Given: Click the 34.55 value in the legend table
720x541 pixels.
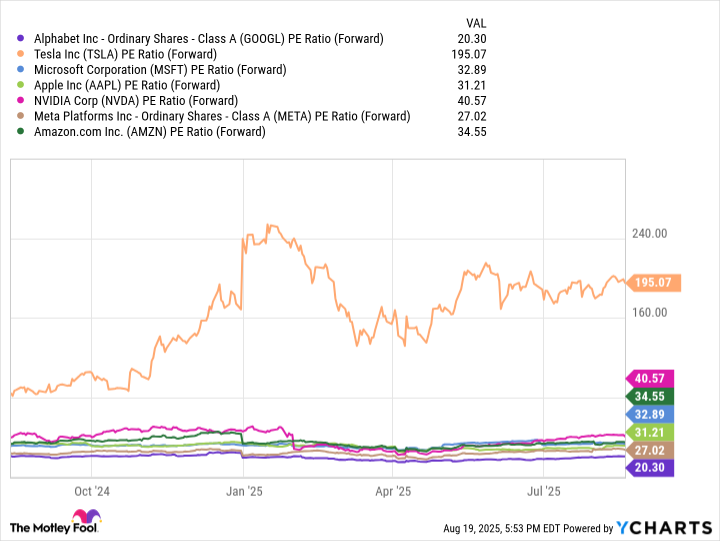Looking at the screenshot, I should (472, 131).
